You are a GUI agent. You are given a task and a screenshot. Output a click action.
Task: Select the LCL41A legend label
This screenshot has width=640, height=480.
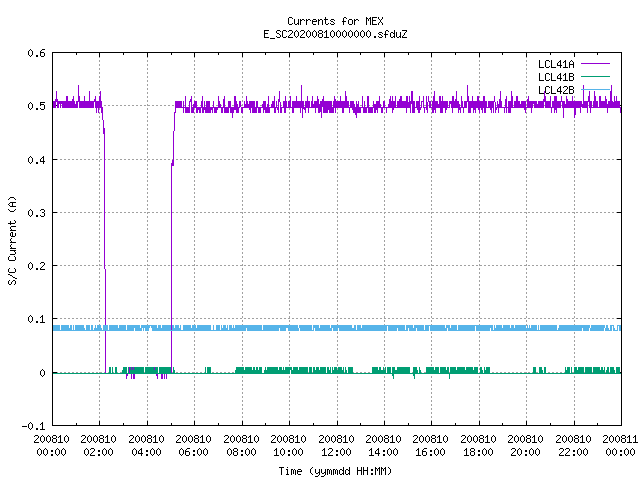(556, 64)
